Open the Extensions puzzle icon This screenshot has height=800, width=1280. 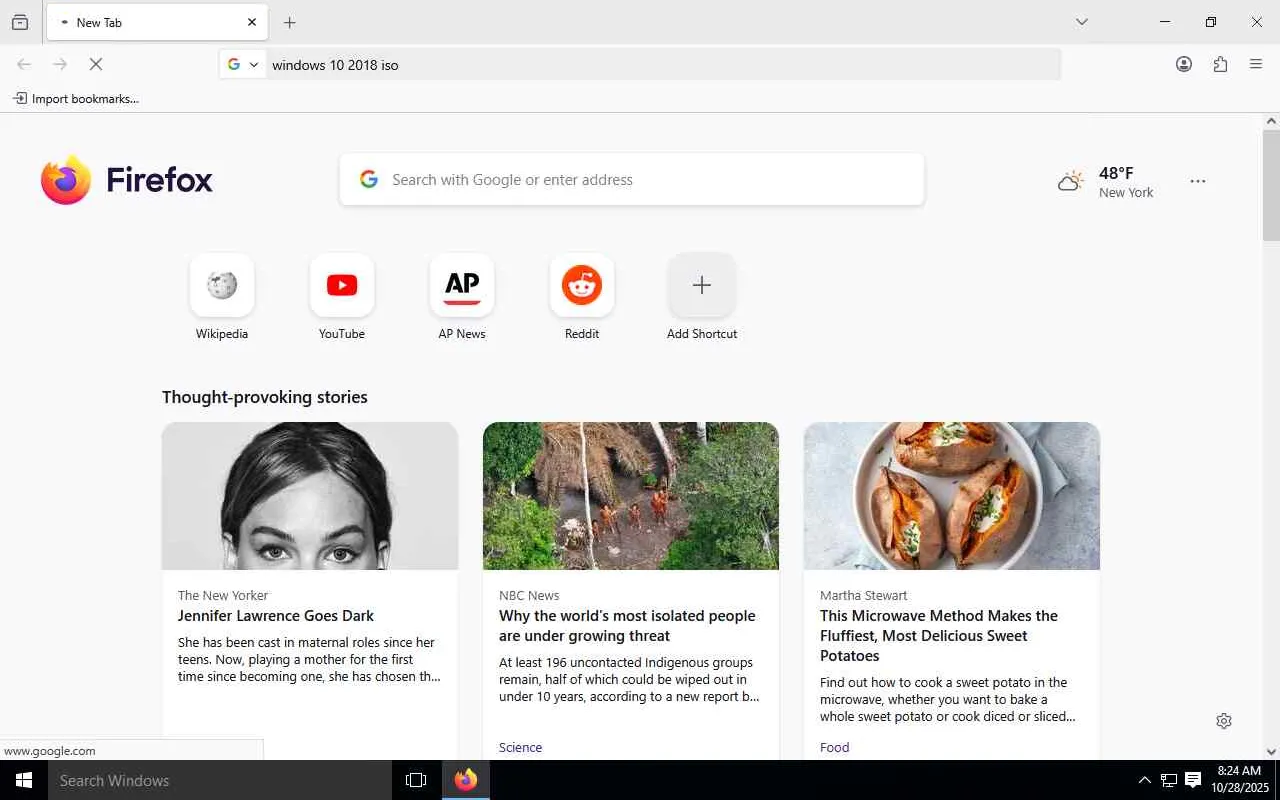pos(1220,64)
